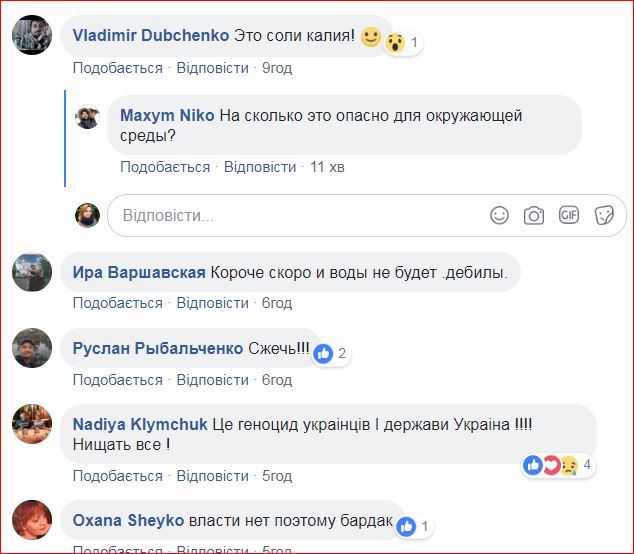Open Vladimir Dubchenko's profile avatar
The height and width of the screenshot is (554, 634).
[31, 37]
